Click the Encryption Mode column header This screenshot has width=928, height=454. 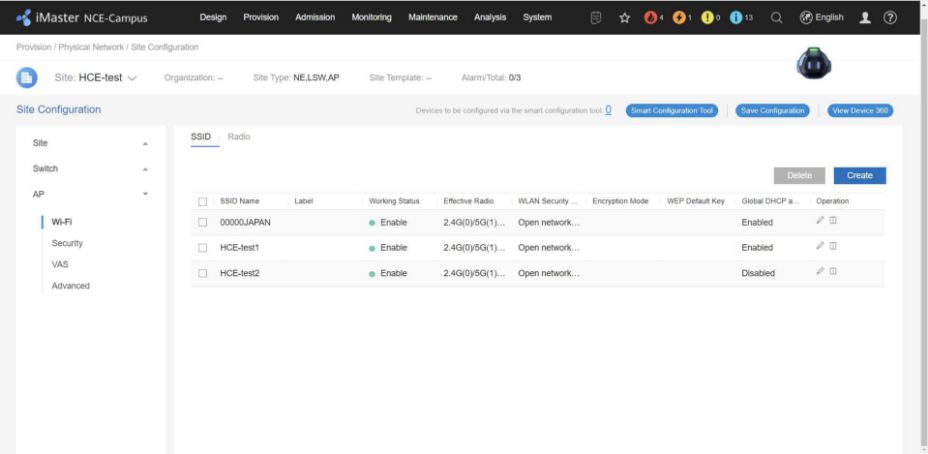(620, 201)
